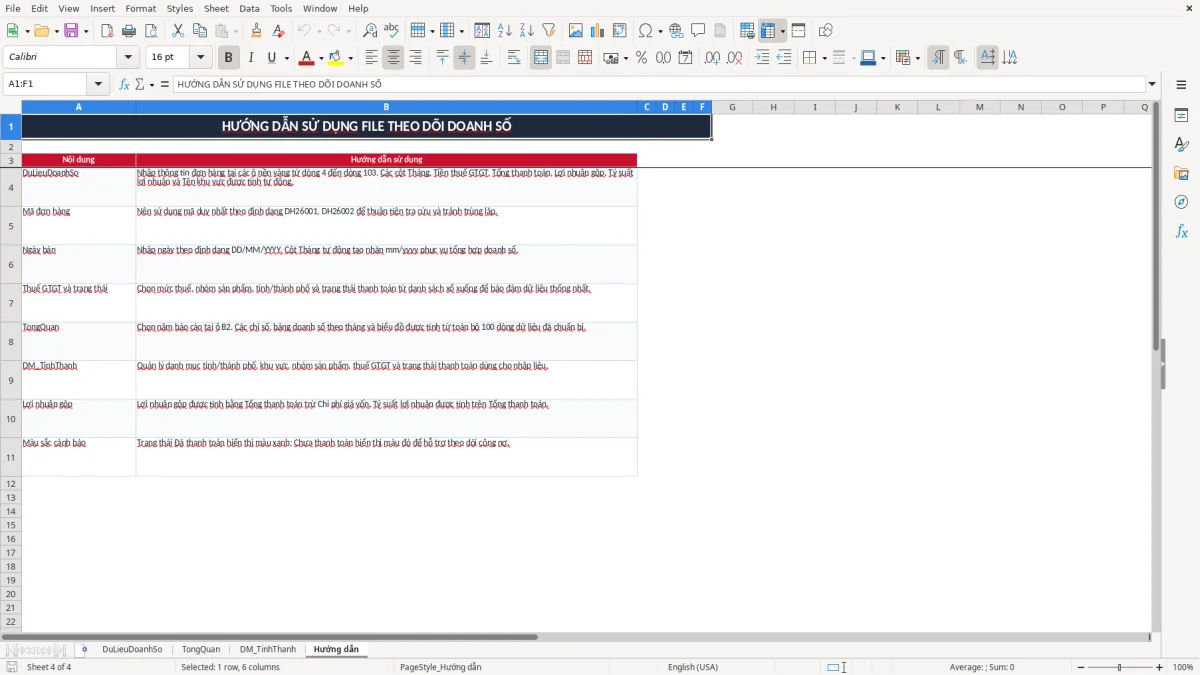Toggle Underline formatting
This screenshot has height=675, width=1200.
click(x=271, y=58)
